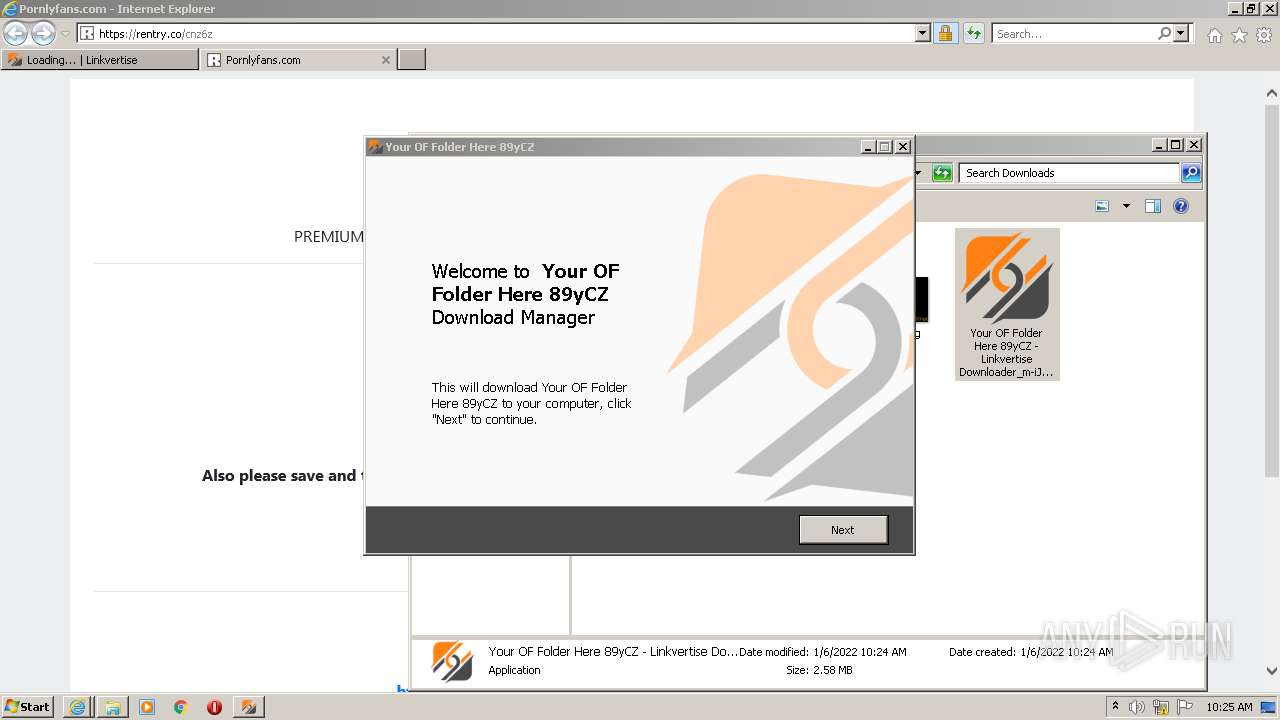Open Opera taskbar icon
The height and width of the screenshot is (720, 1280).
pyautogui.click(x=214, y=707)
